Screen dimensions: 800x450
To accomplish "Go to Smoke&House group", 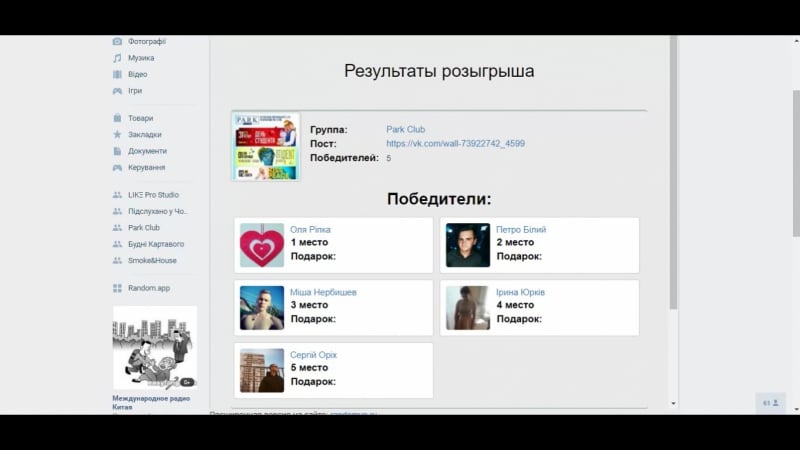I will point(152,260).
